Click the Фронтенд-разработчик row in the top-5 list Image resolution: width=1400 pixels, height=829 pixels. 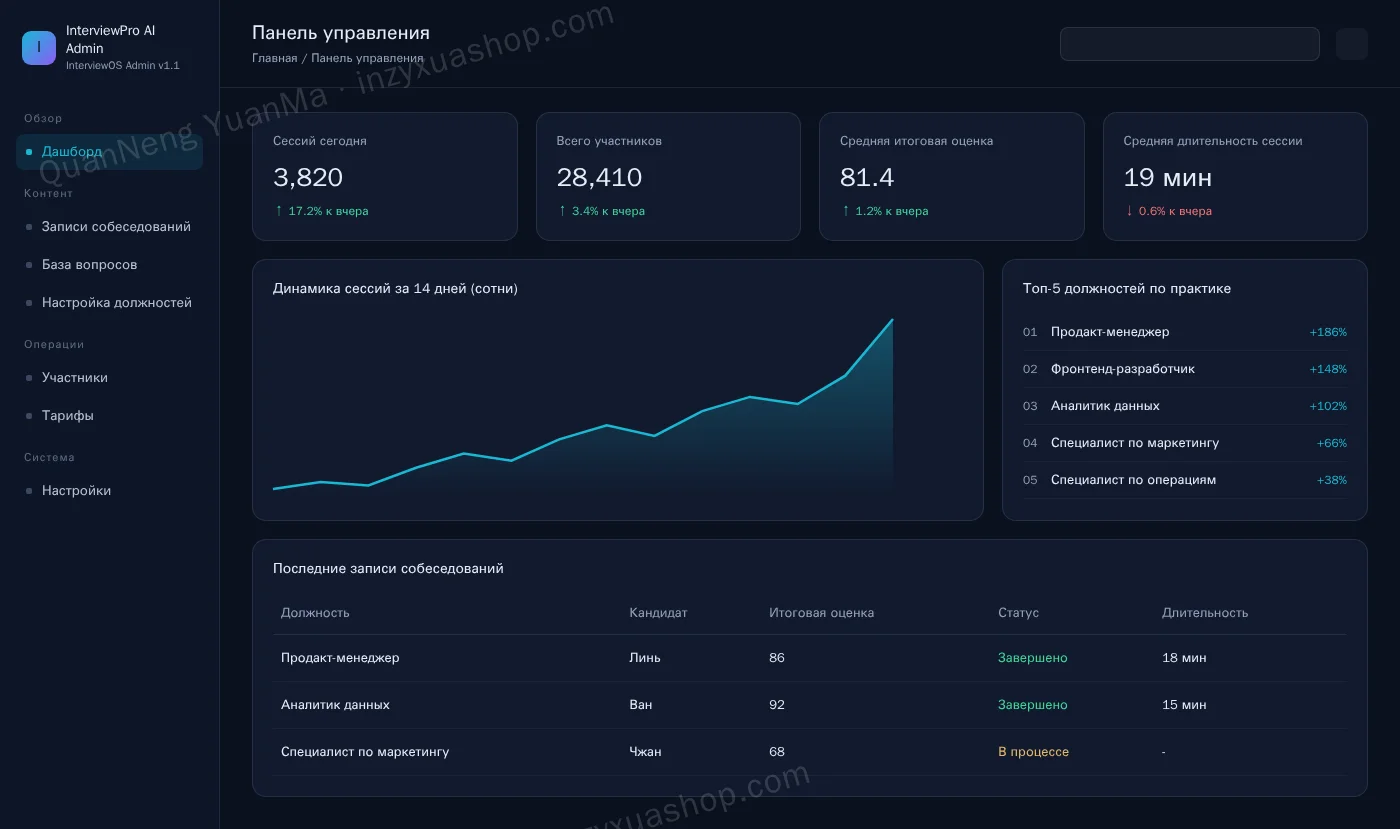coord(1185,369)
